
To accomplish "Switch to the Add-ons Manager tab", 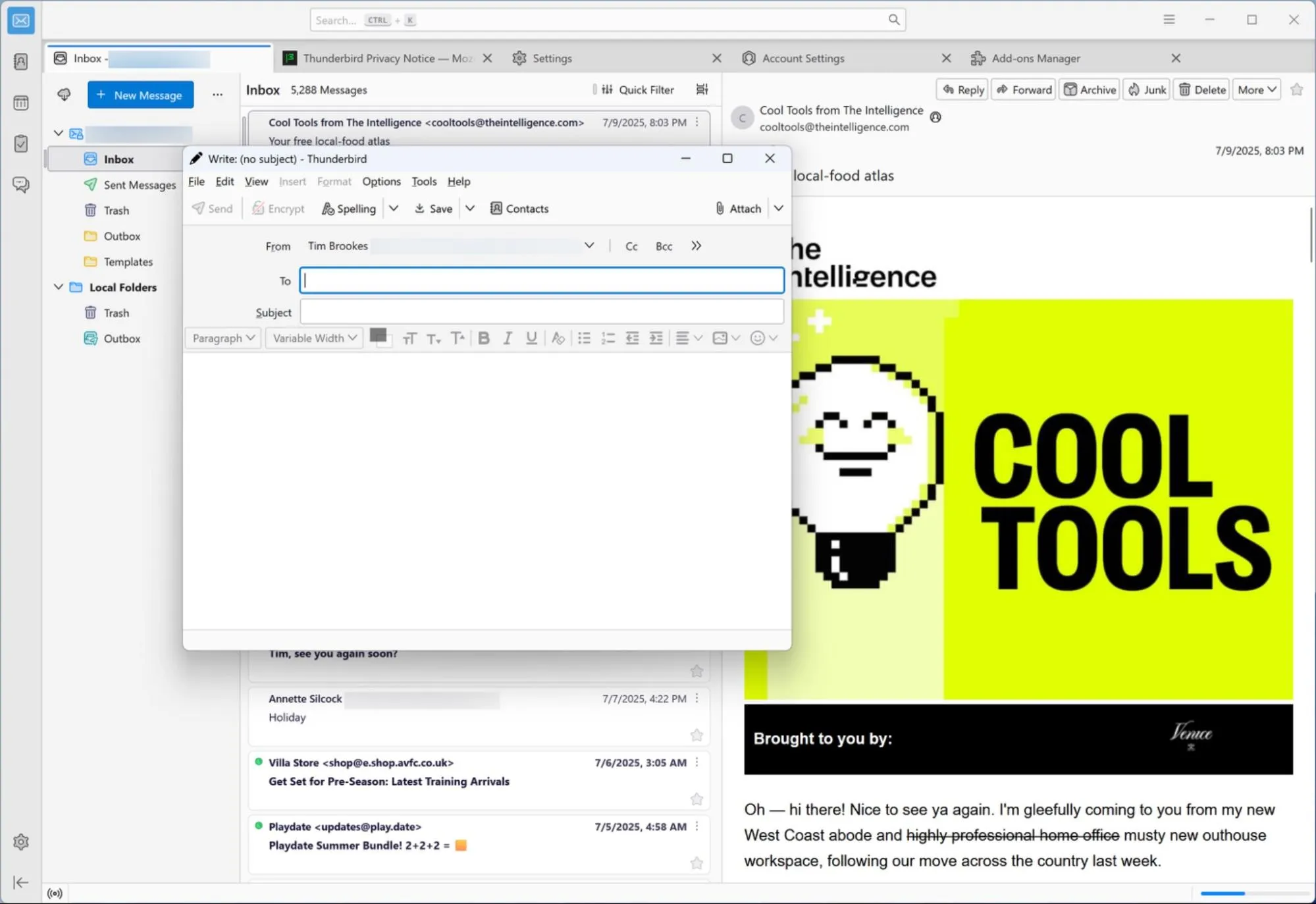I will [1035, 58].
